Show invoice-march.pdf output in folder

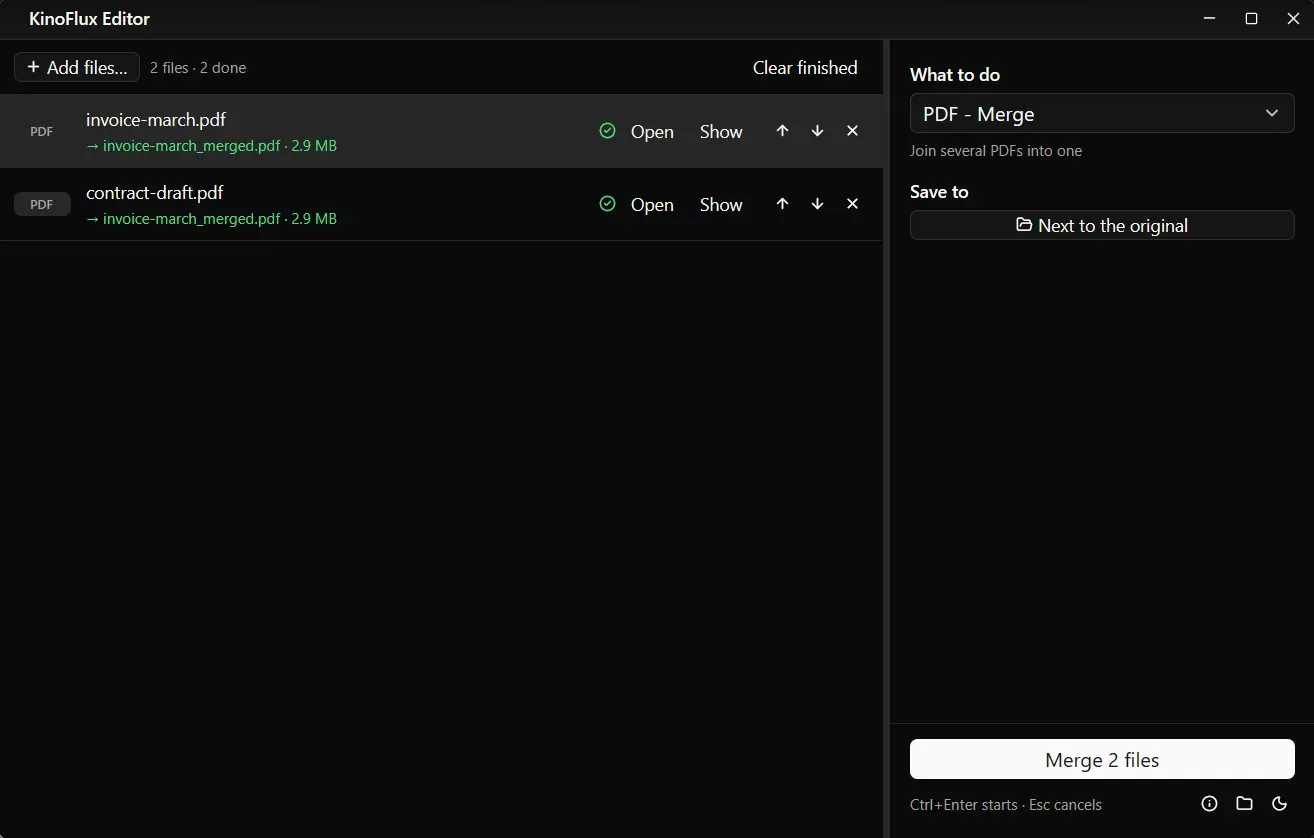pos(721,132)
